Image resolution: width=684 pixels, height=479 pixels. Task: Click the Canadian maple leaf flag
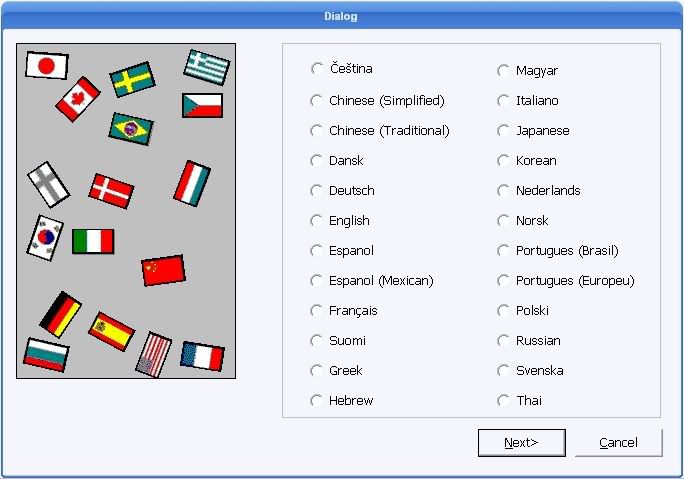78,99
